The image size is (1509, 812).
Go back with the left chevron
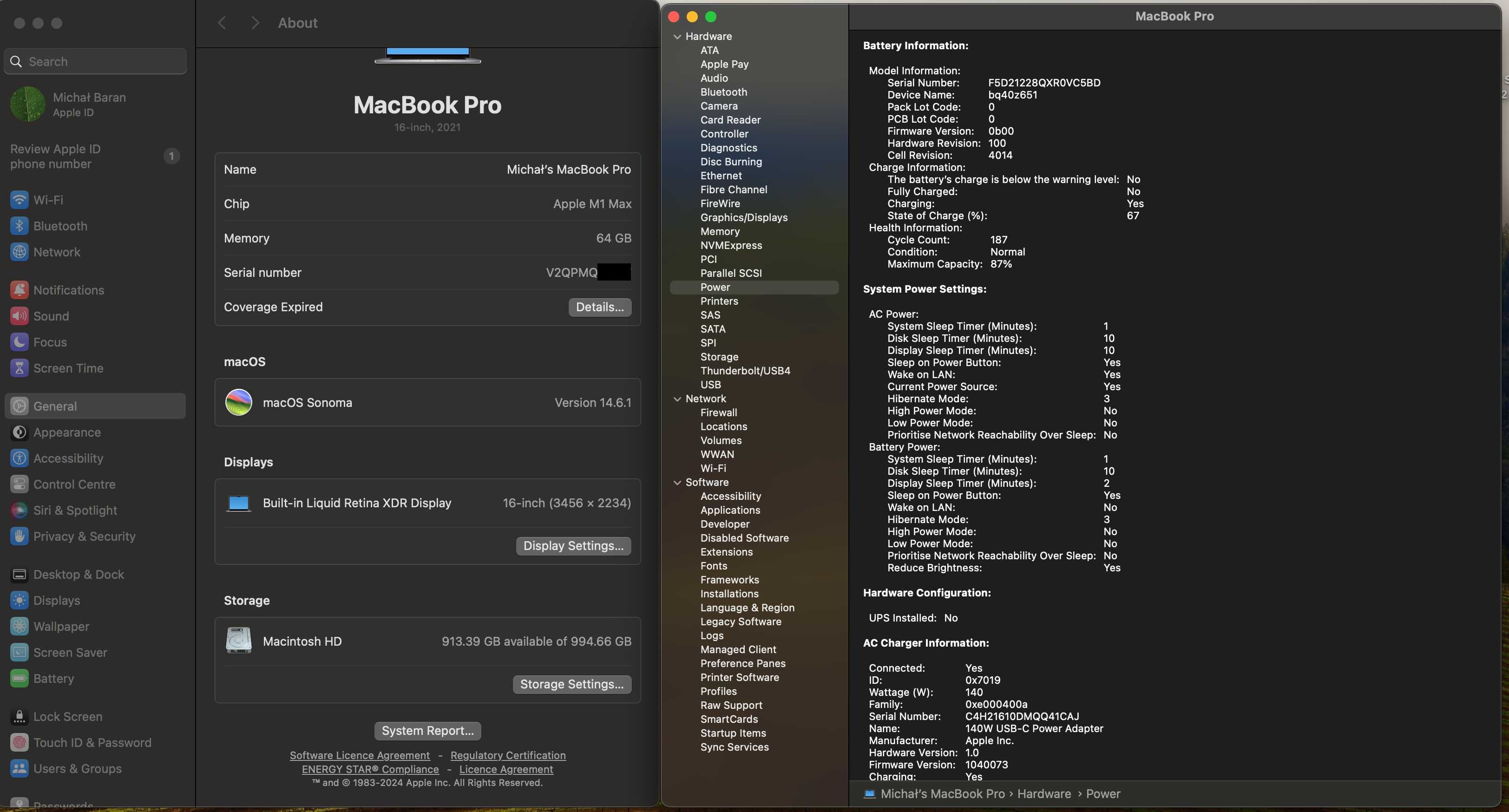pyautogui.click(x=222, y=23)
